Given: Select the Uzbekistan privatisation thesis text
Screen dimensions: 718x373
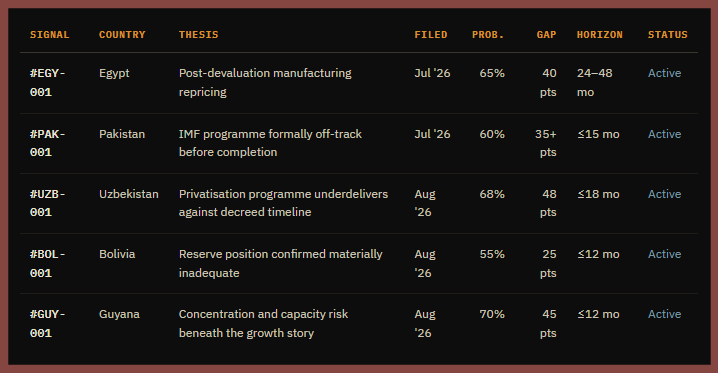Looking at the screenshot, I should [x=283, y=203].
